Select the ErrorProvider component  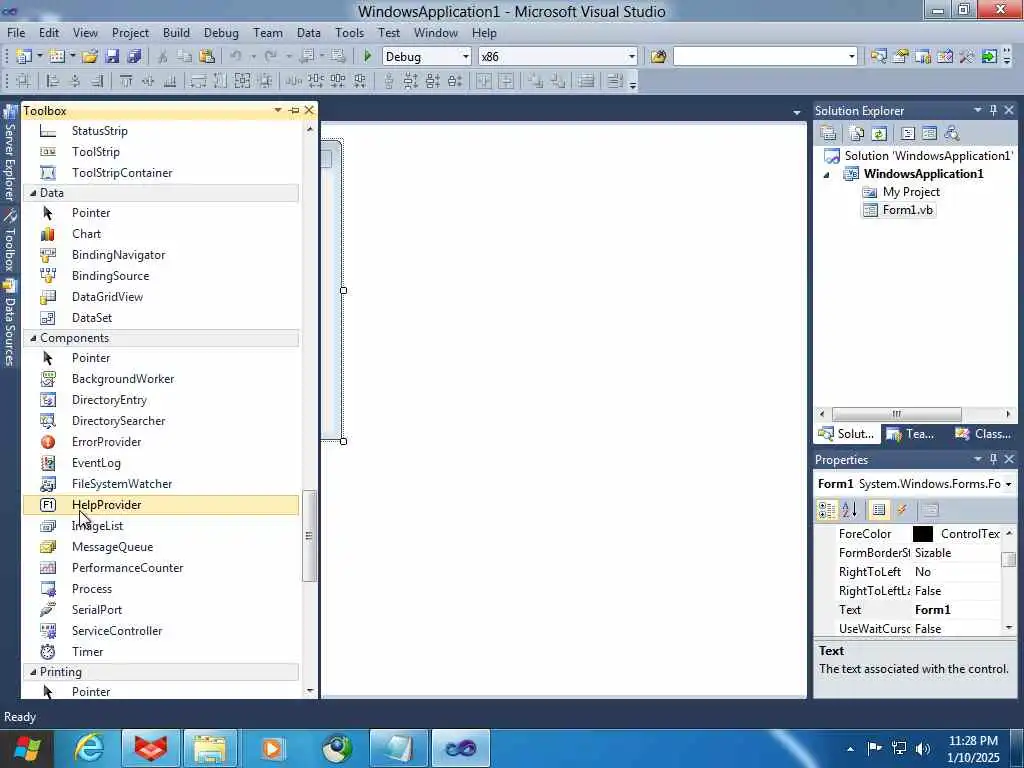[x=160, y=442]
